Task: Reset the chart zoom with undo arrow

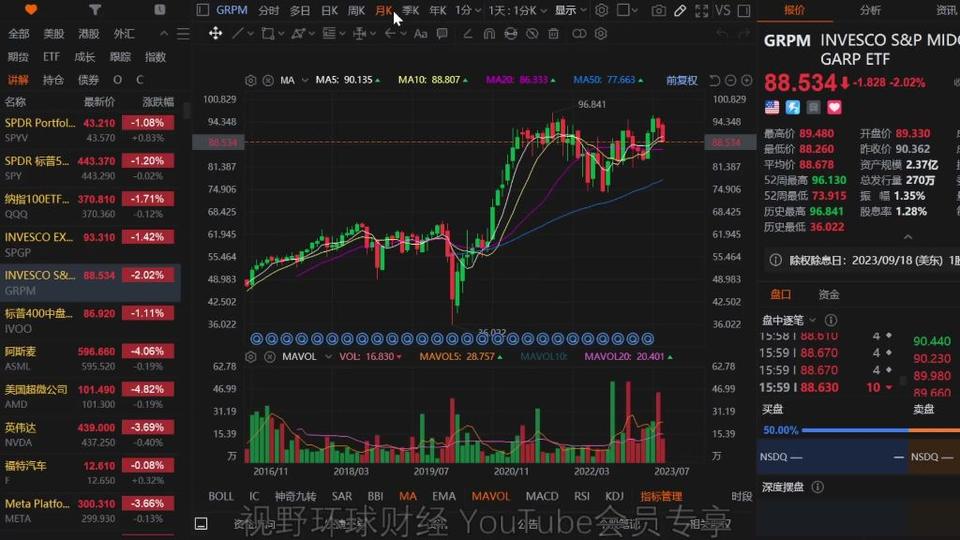Action: click(714, 80)
